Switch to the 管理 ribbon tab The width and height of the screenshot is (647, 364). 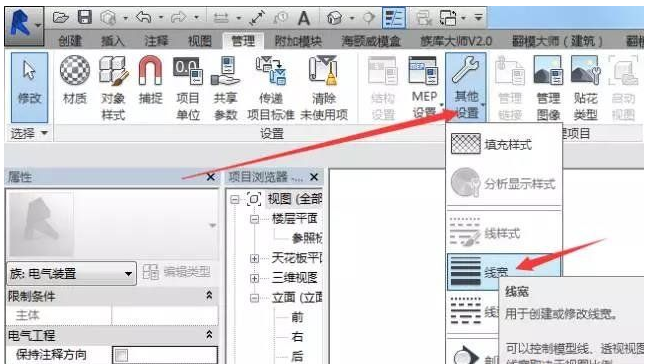[243, 41]
